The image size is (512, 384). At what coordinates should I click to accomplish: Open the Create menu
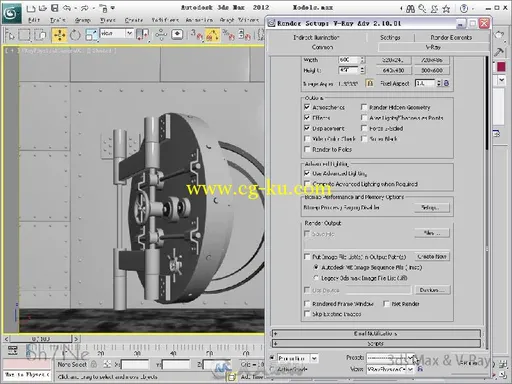pyautogui.click(x=134, y=20)
